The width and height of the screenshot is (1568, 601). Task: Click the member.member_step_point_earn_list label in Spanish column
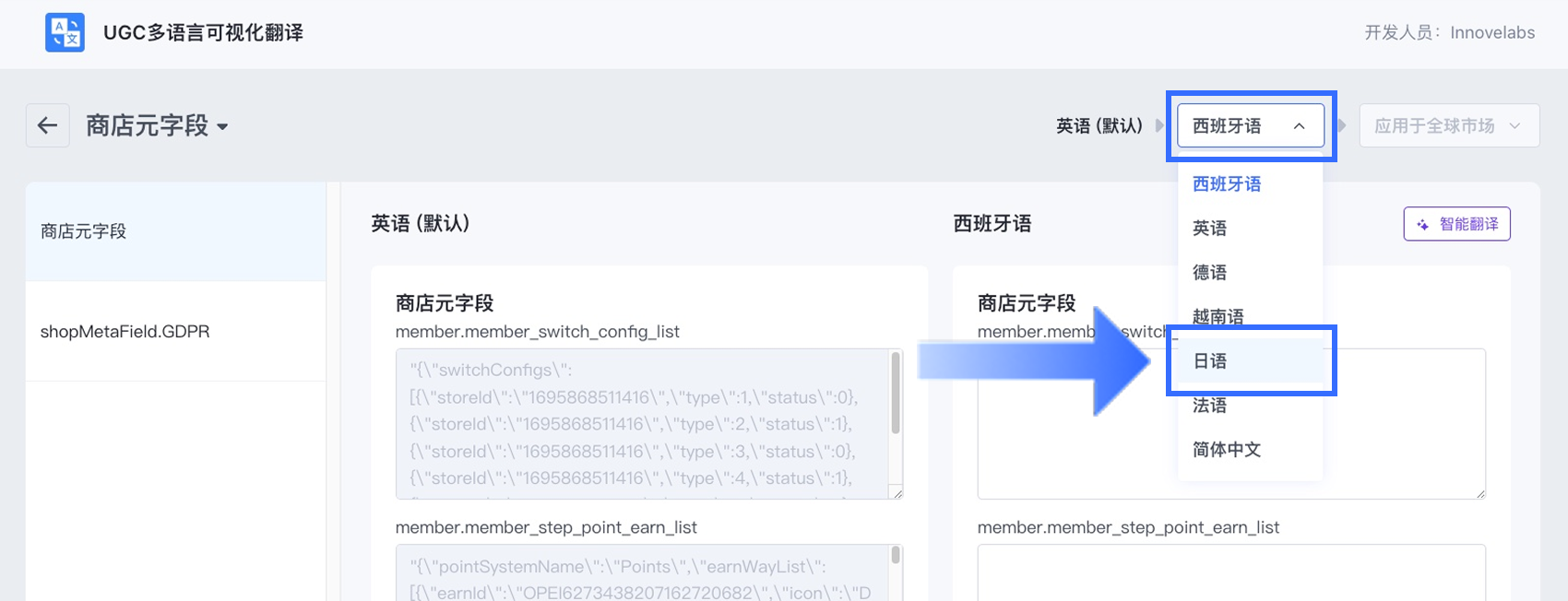pos(1128,527)
